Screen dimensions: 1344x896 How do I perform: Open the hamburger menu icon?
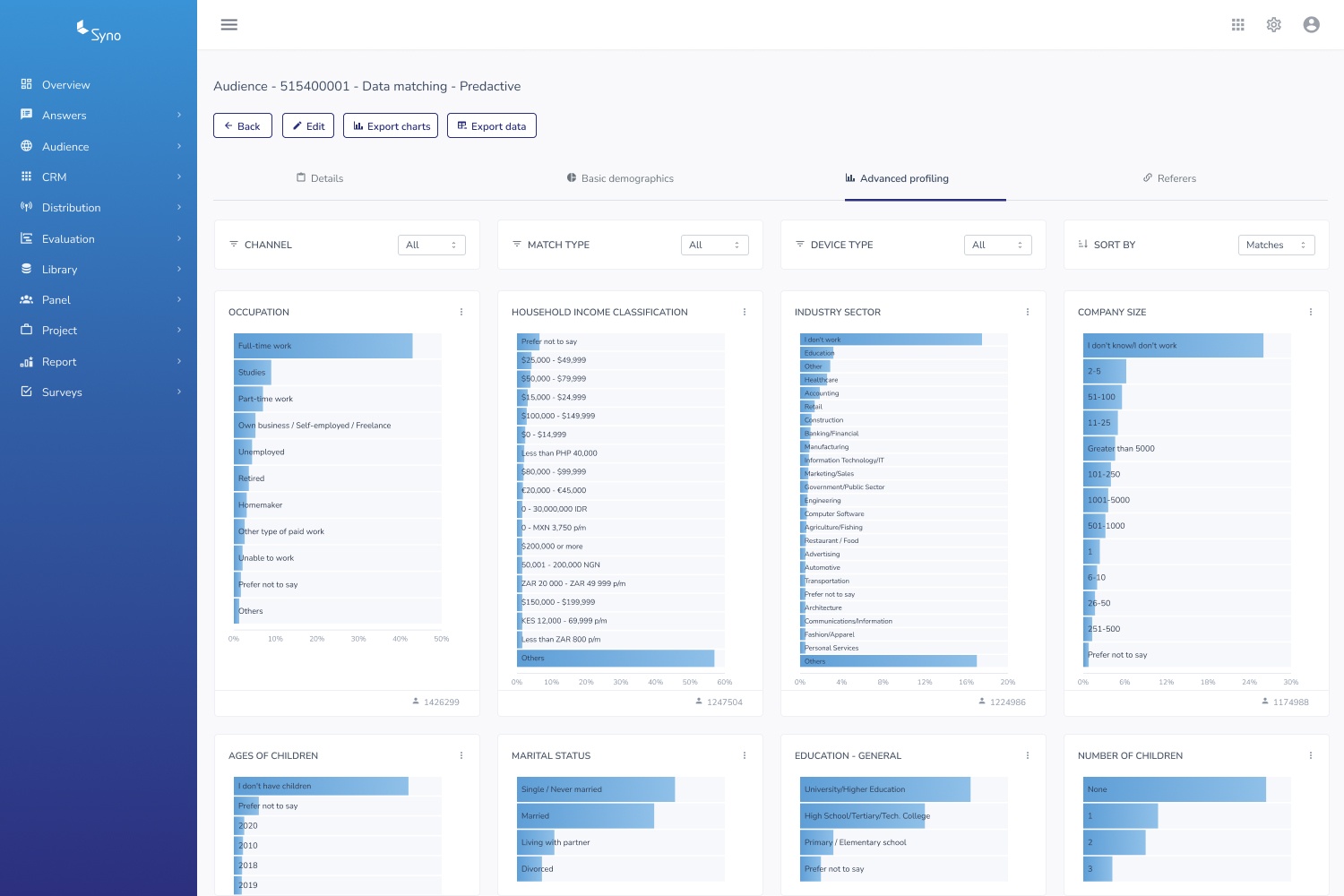point(229,25)
